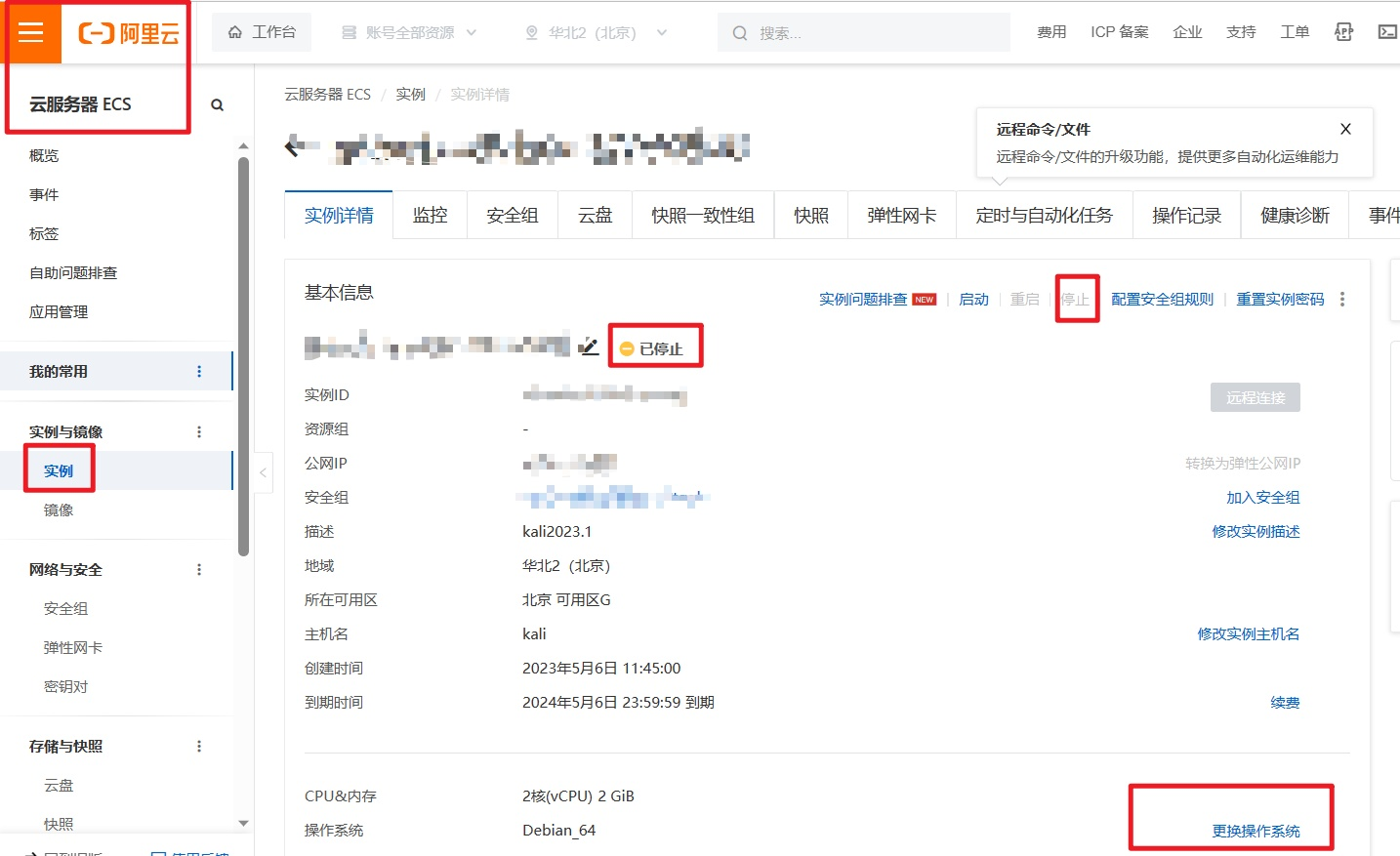Image resolution: width=1400 pixels, height=856 pixels.
Task: Open the ICP 备案 menu
Action: tap(1120, 32)
